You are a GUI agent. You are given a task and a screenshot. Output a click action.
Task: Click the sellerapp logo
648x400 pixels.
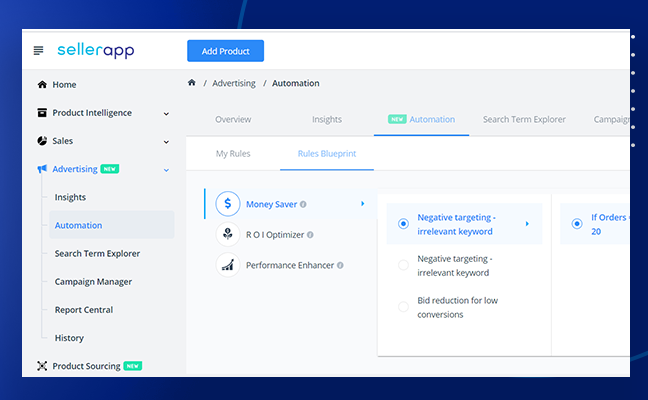[x=96, y=50]
